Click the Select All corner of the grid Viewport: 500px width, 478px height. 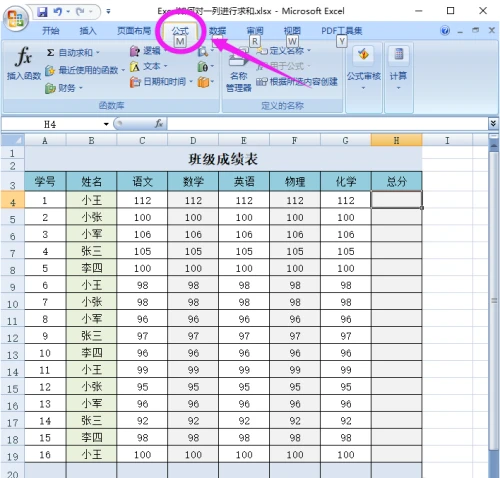tap(13, 140)
